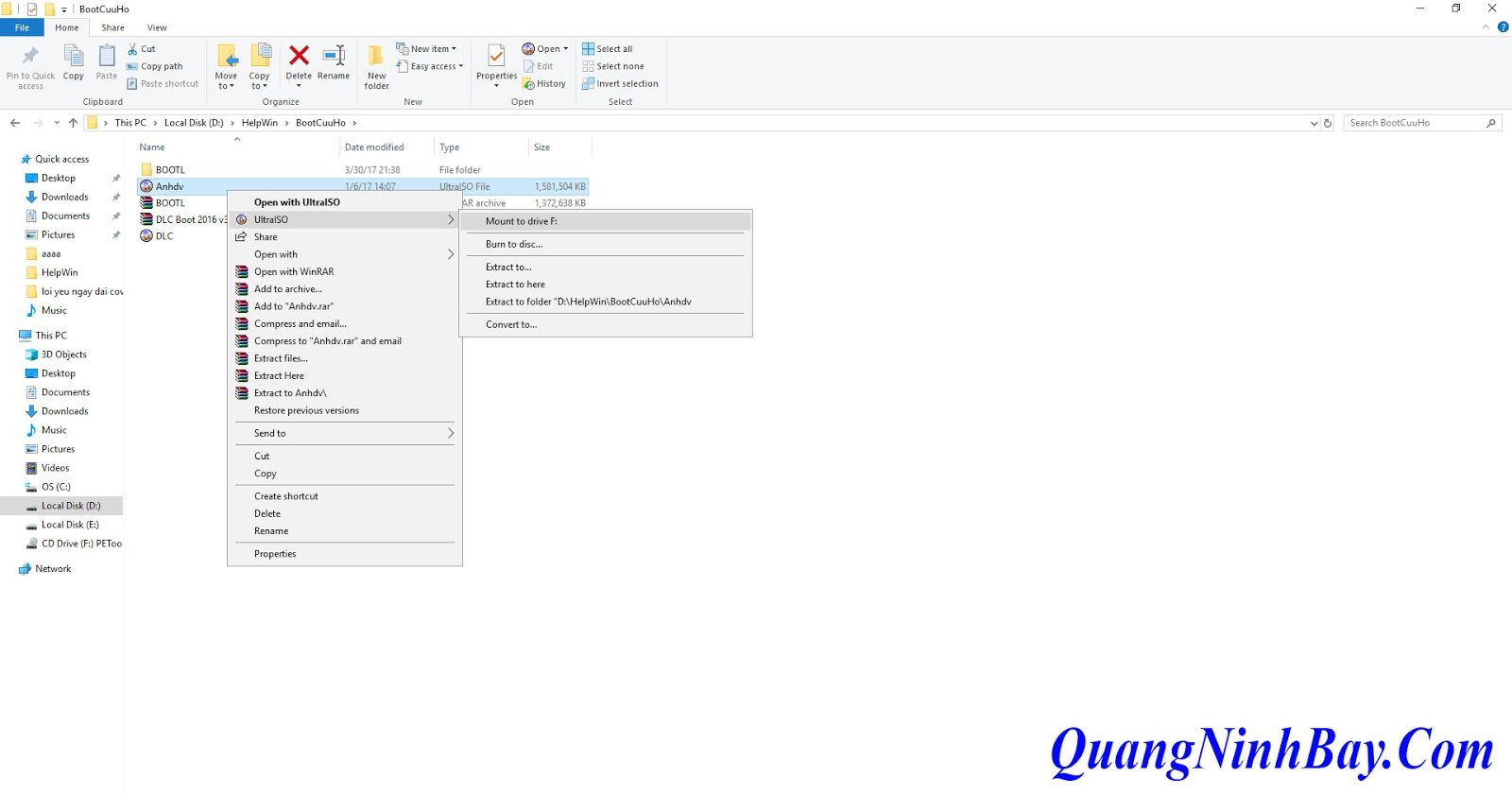Click This PC in the breadcrumb

coord(130,123)
